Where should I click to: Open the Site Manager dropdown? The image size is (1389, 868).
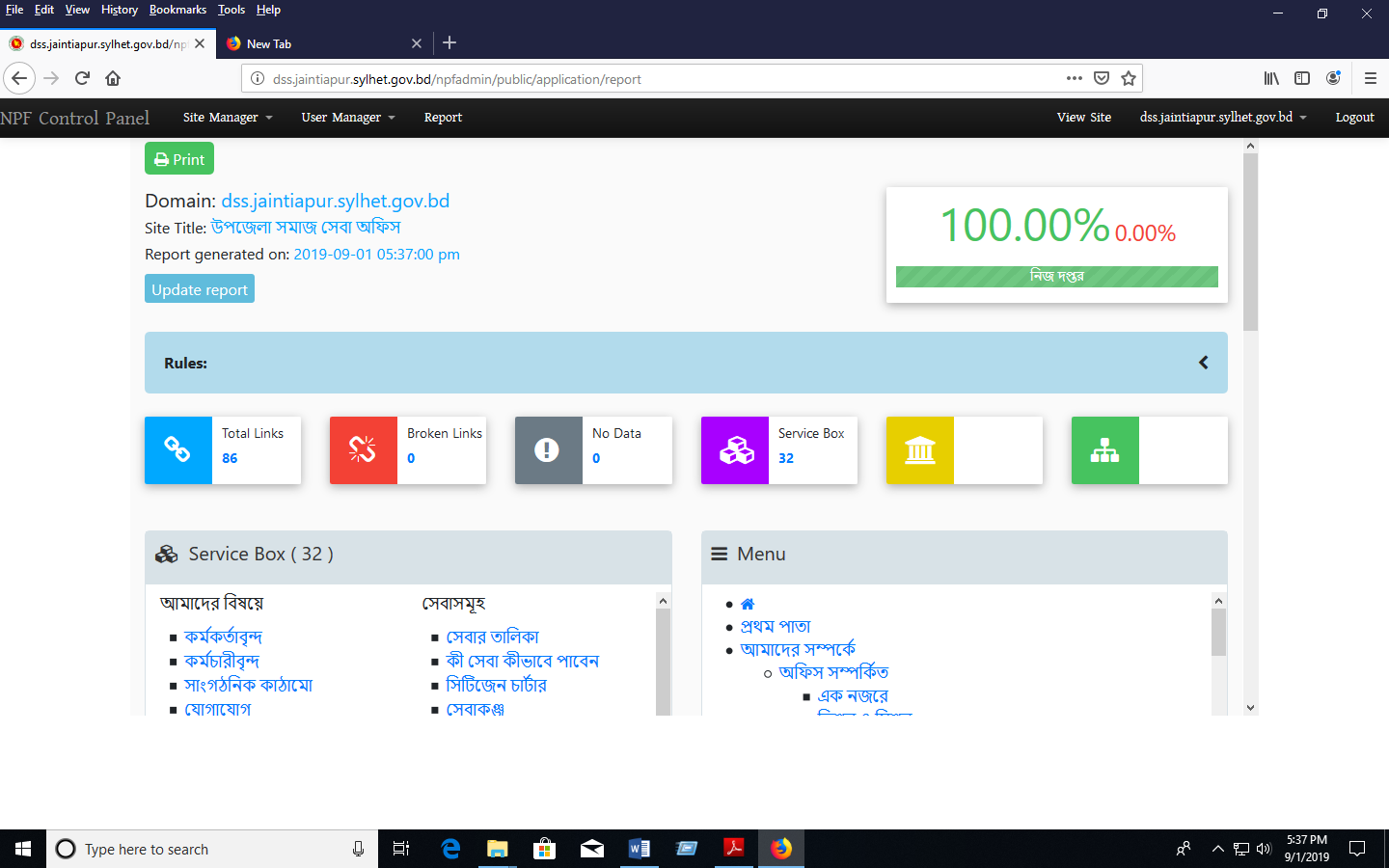[x=228, y=118]
